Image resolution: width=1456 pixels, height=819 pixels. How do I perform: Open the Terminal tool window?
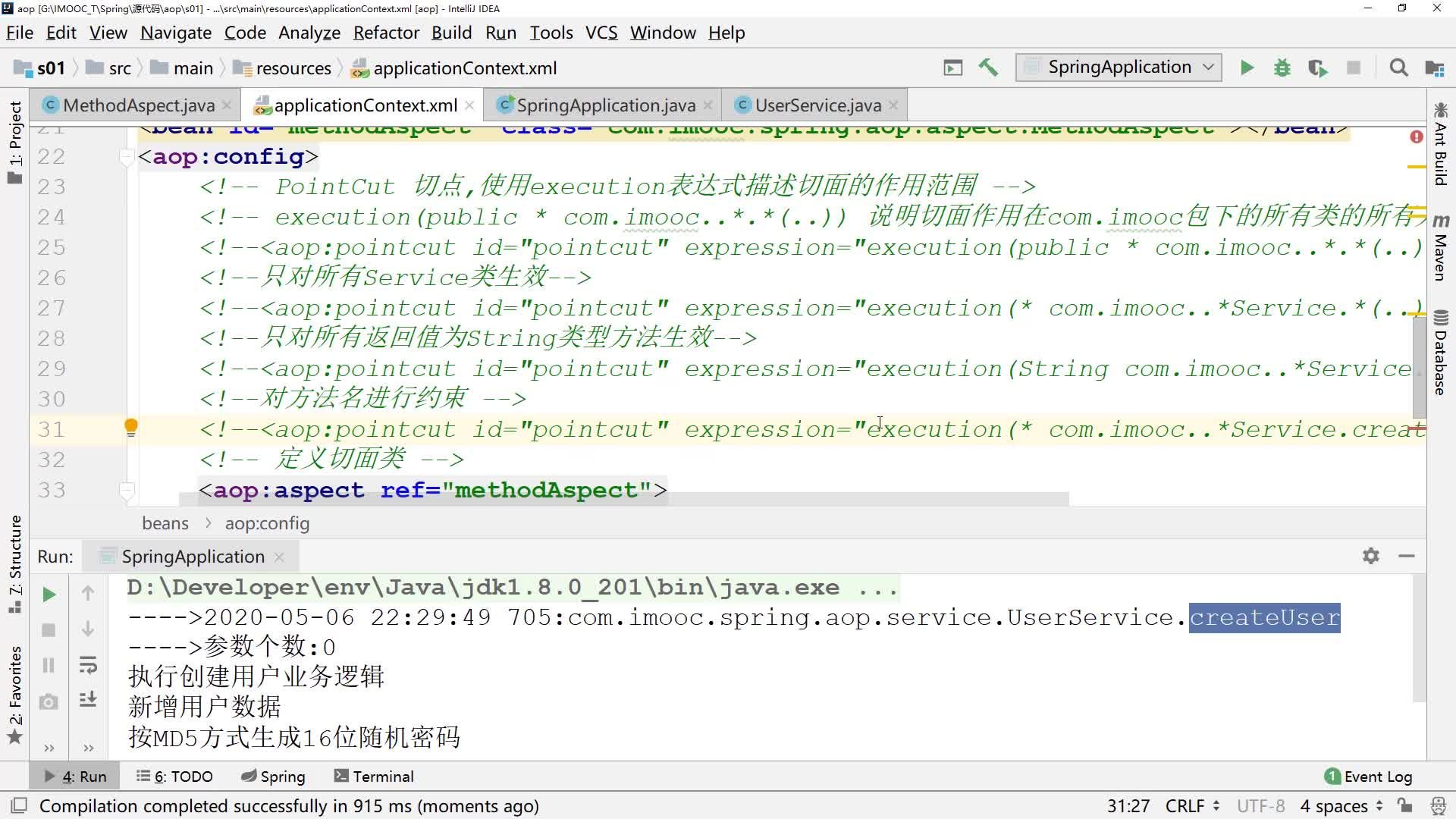374,777
